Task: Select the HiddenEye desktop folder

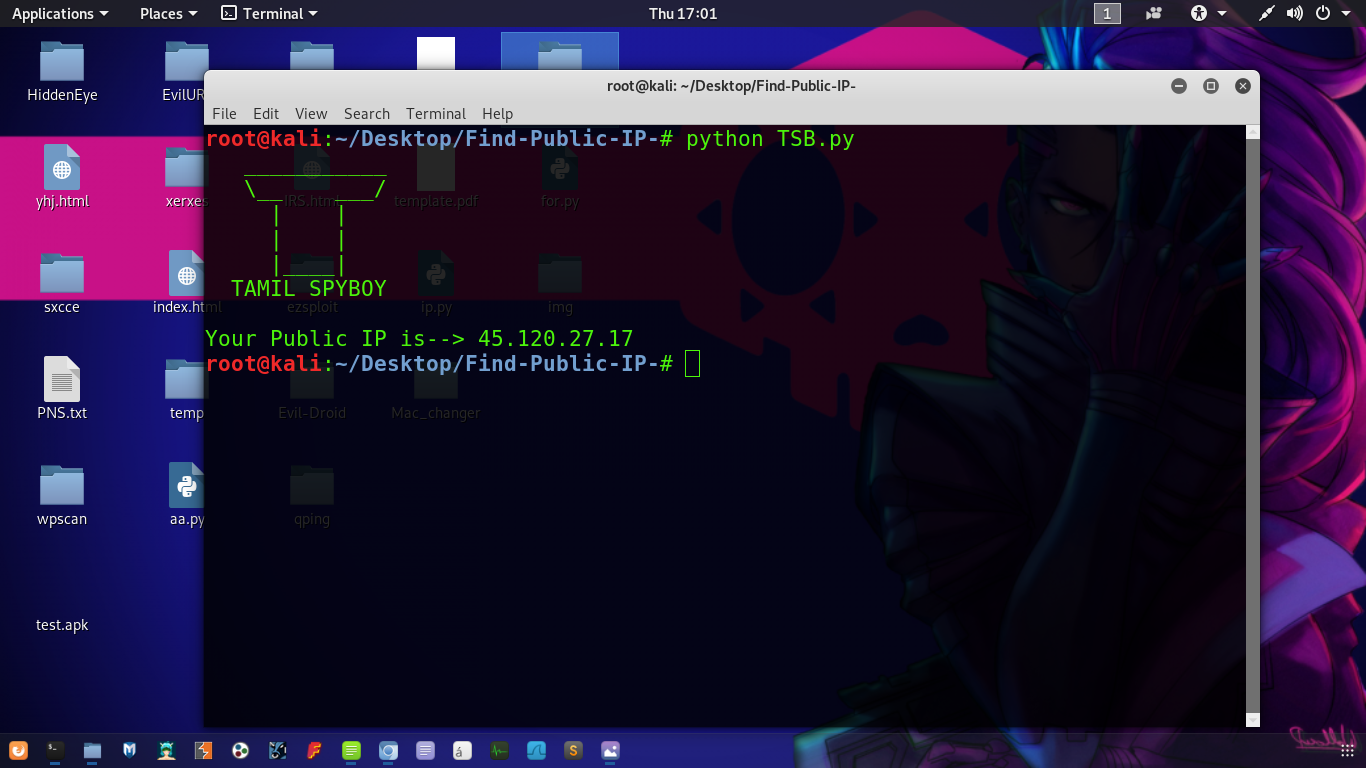Action: (62, 72)
